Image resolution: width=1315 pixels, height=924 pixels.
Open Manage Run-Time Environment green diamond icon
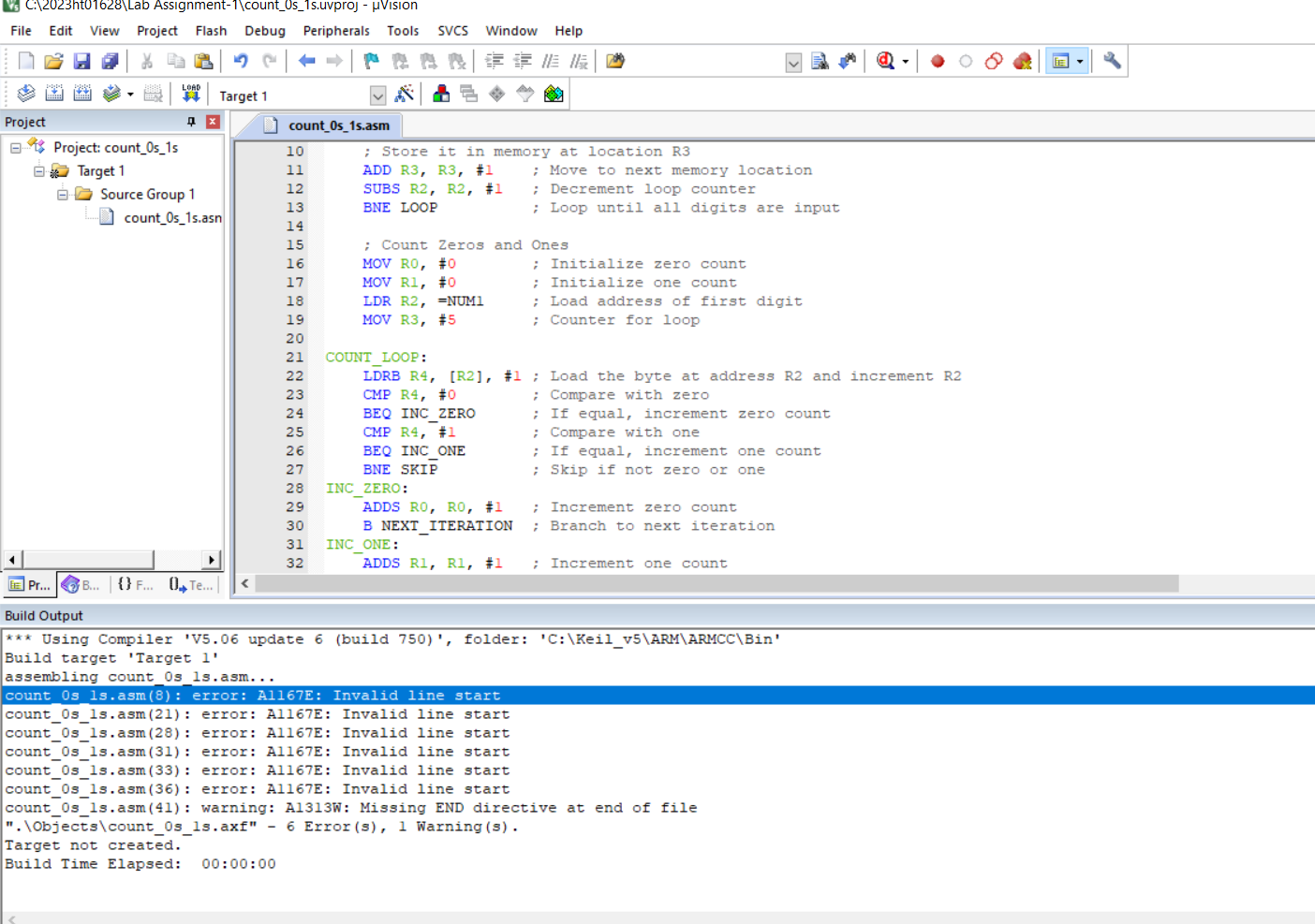click(x=496, y=94)
